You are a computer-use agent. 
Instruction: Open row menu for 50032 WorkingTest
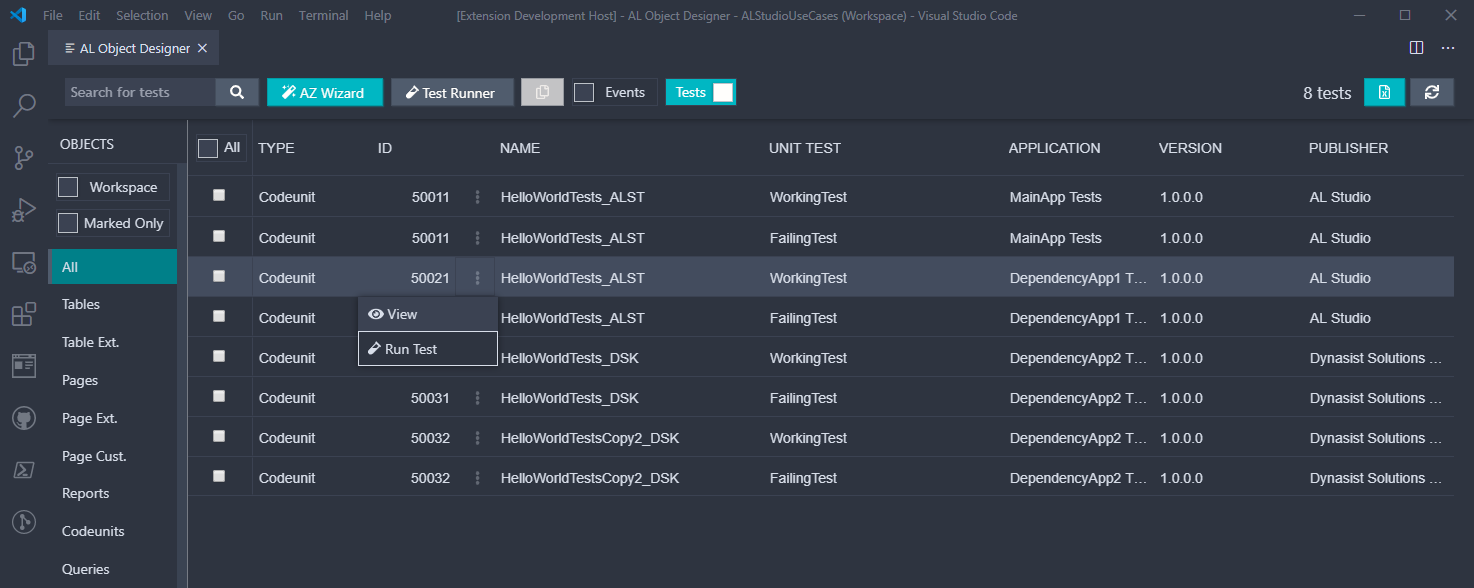tap(477, 438)
